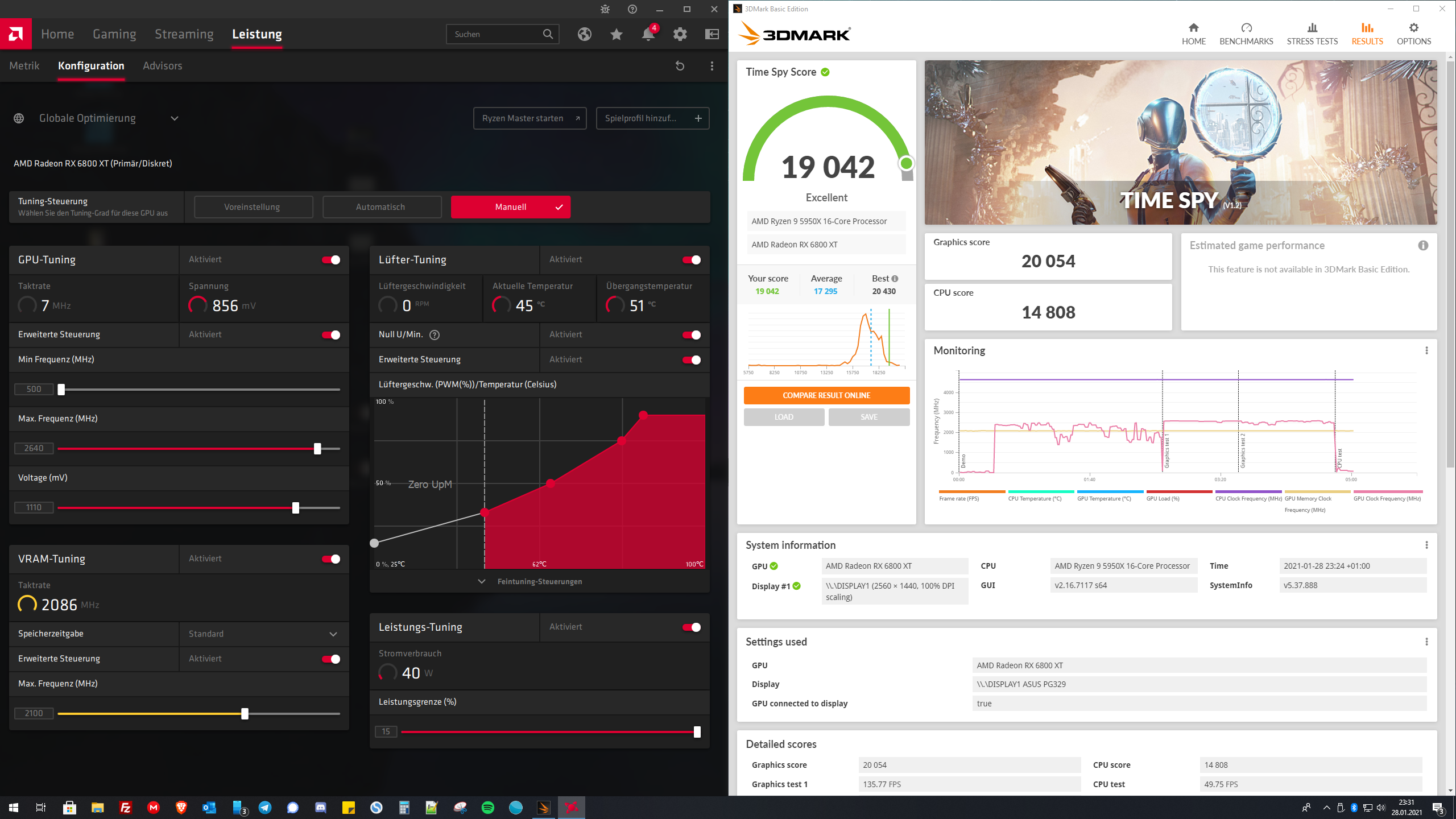Click the AMD settings gear icon
This screenshot has width=1456, height=819.
point(680,34)
